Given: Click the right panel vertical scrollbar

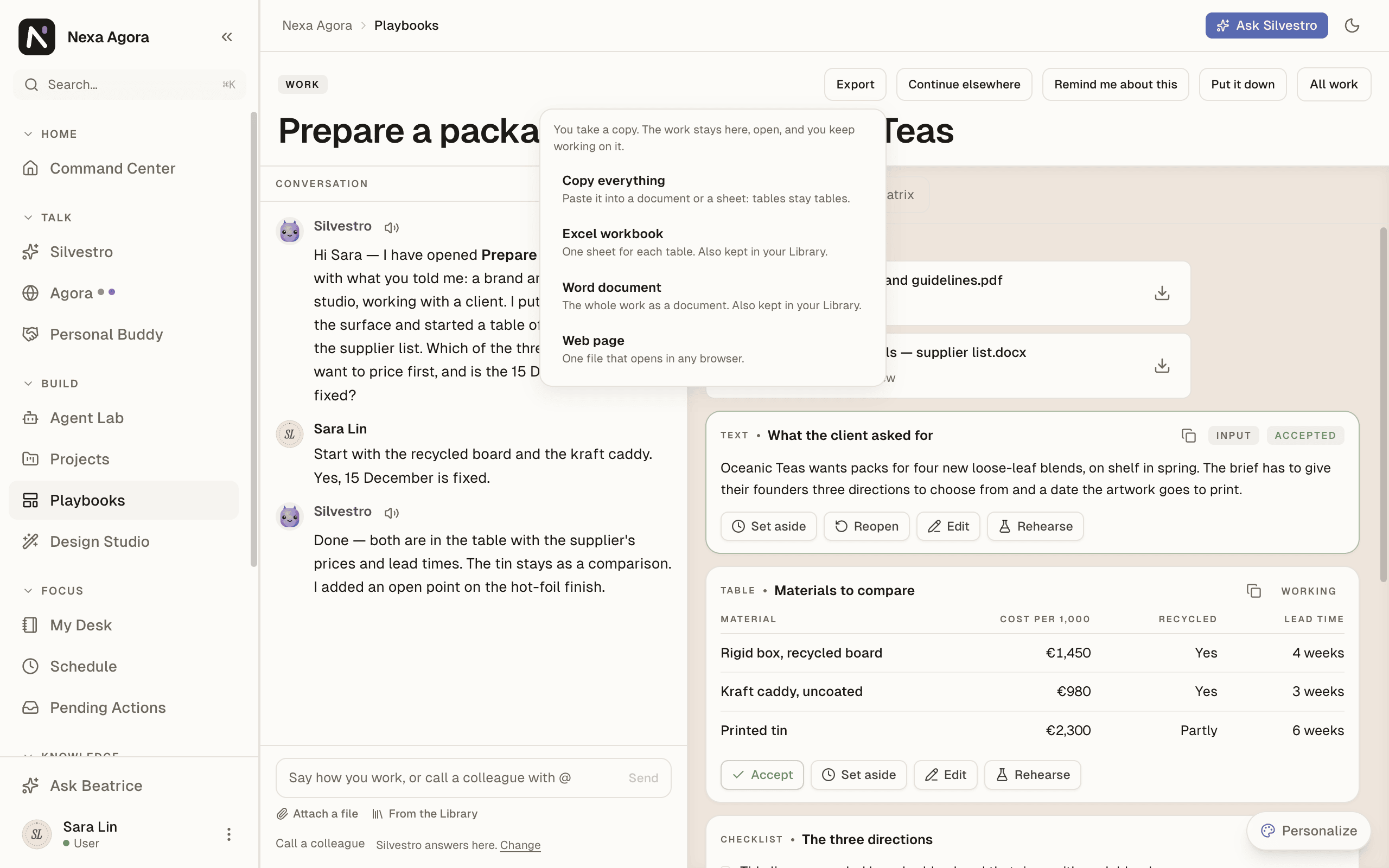Looking at the screenshot, I should tap(1383, 405).
